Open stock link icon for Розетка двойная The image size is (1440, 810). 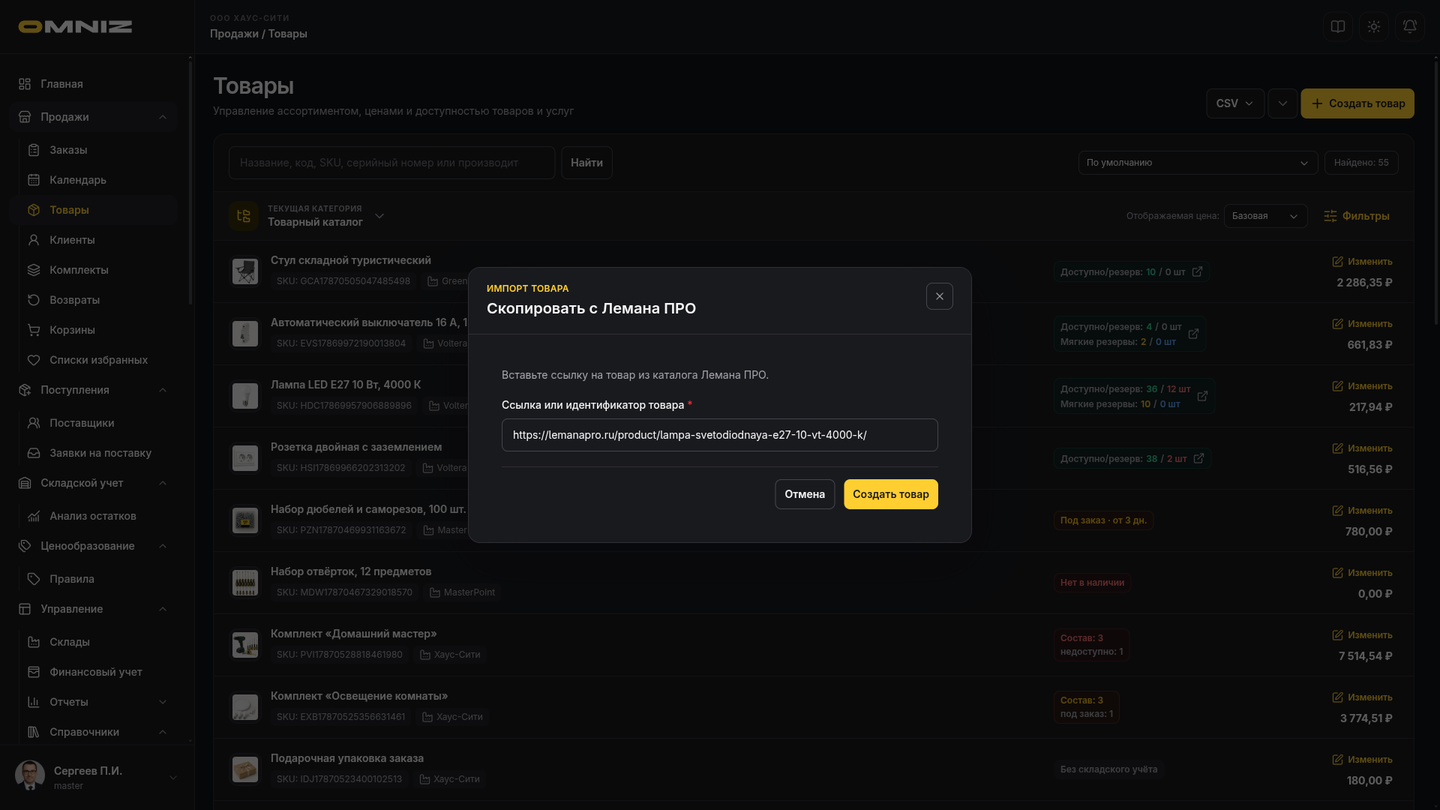[x=1198, y=459]
